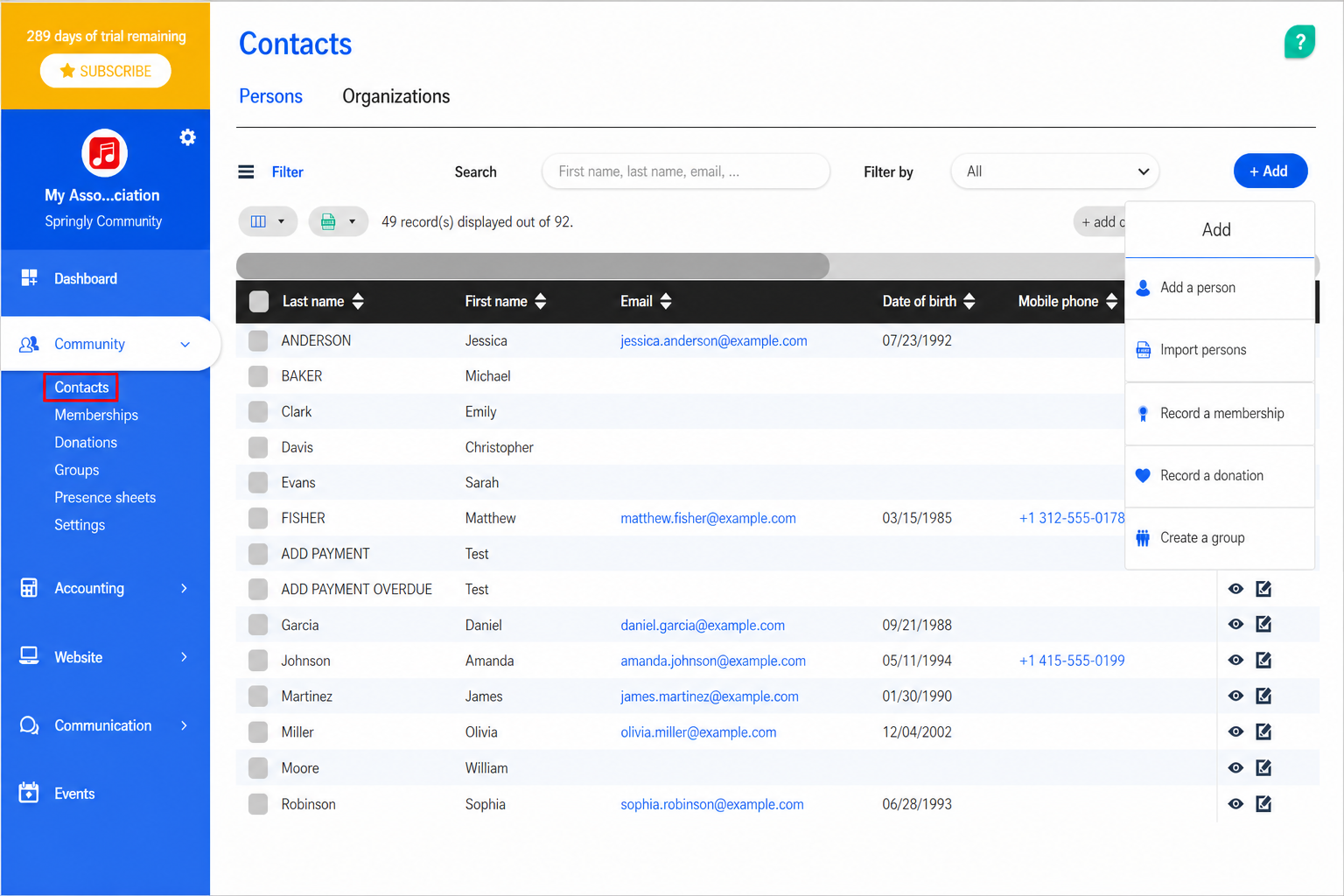This screenshot has width=1344, height=896.
Task: Click the SUBSCRIBE button
Action: [x=105, y=71]
